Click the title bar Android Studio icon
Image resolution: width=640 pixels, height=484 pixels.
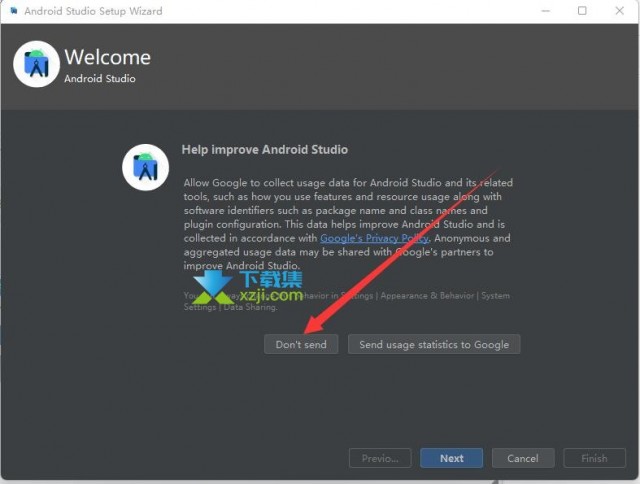point(14,11)
